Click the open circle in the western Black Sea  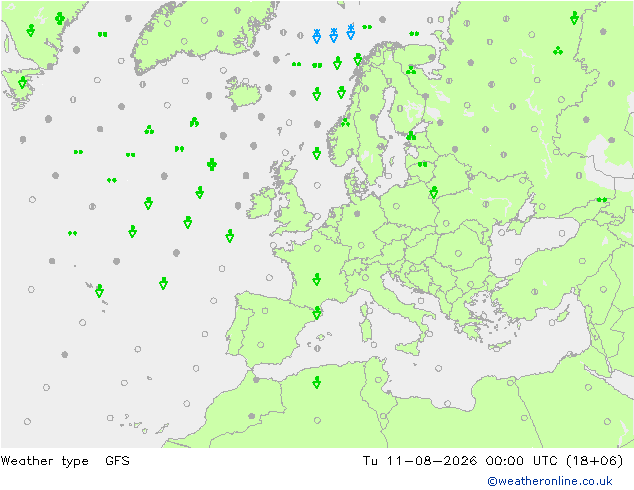pyautogui.click(x=502, y=232)
